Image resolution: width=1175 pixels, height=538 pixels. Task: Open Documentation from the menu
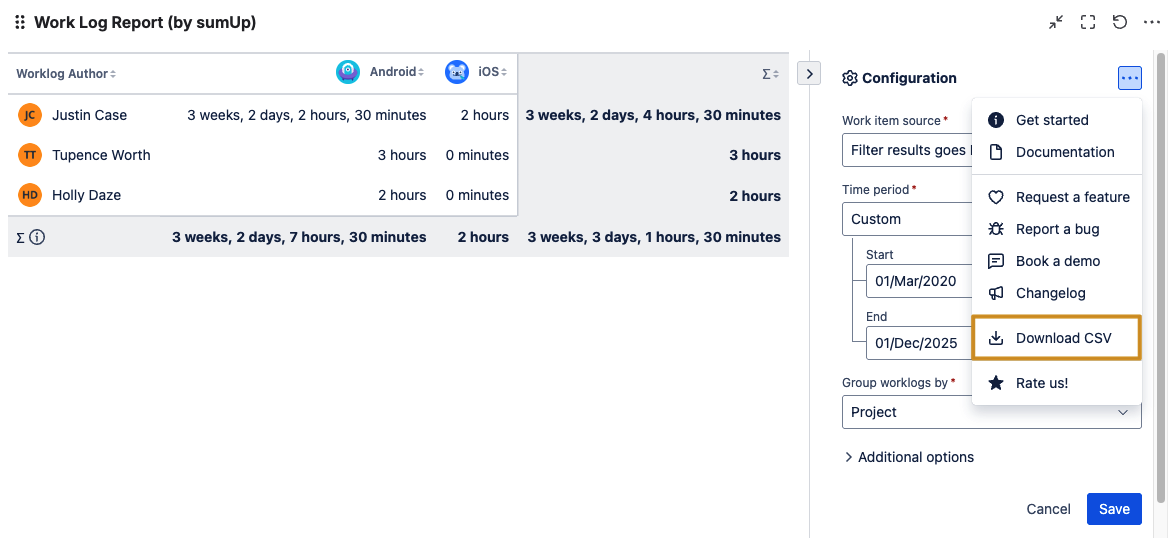click(x=1064, y=152)
